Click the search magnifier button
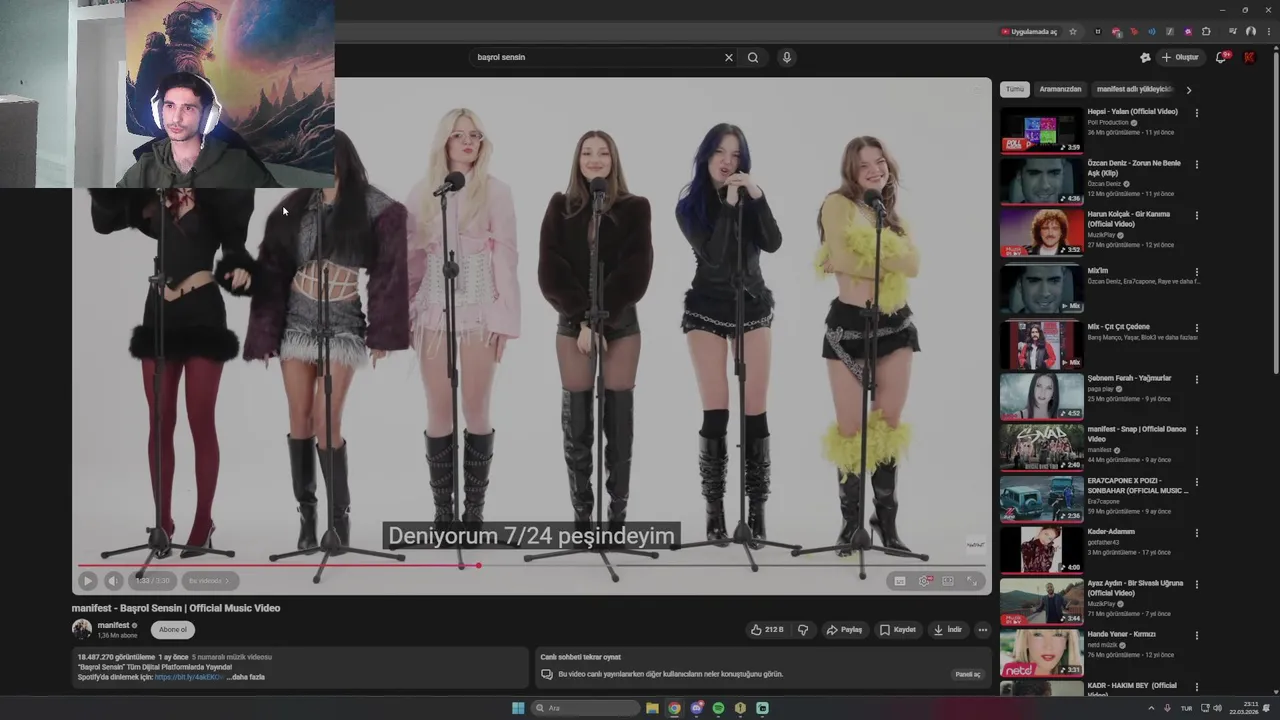 (753, 57)
